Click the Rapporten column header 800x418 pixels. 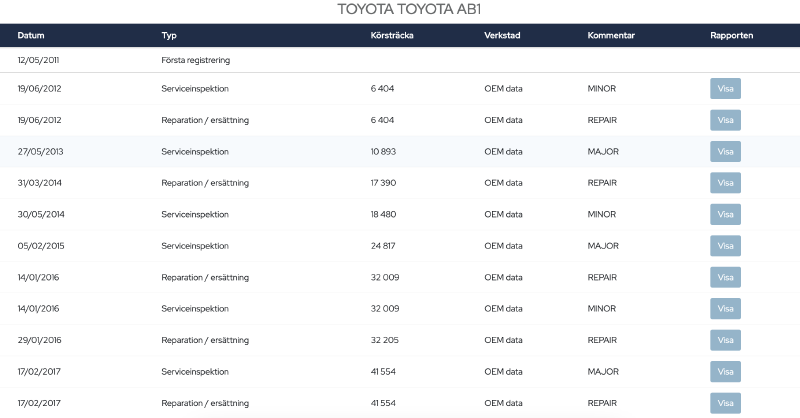point(731,35)
